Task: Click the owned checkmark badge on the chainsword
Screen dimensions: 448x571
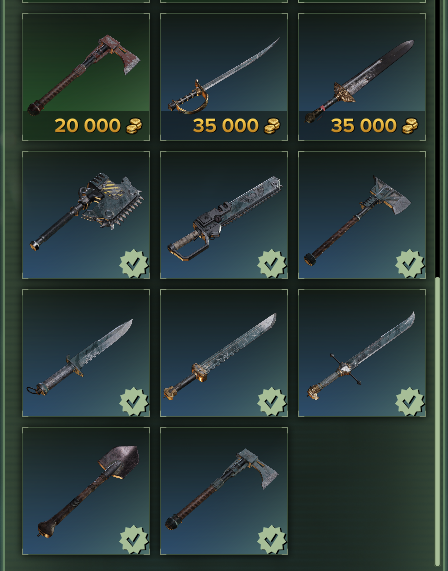Action: coord(272,264)
